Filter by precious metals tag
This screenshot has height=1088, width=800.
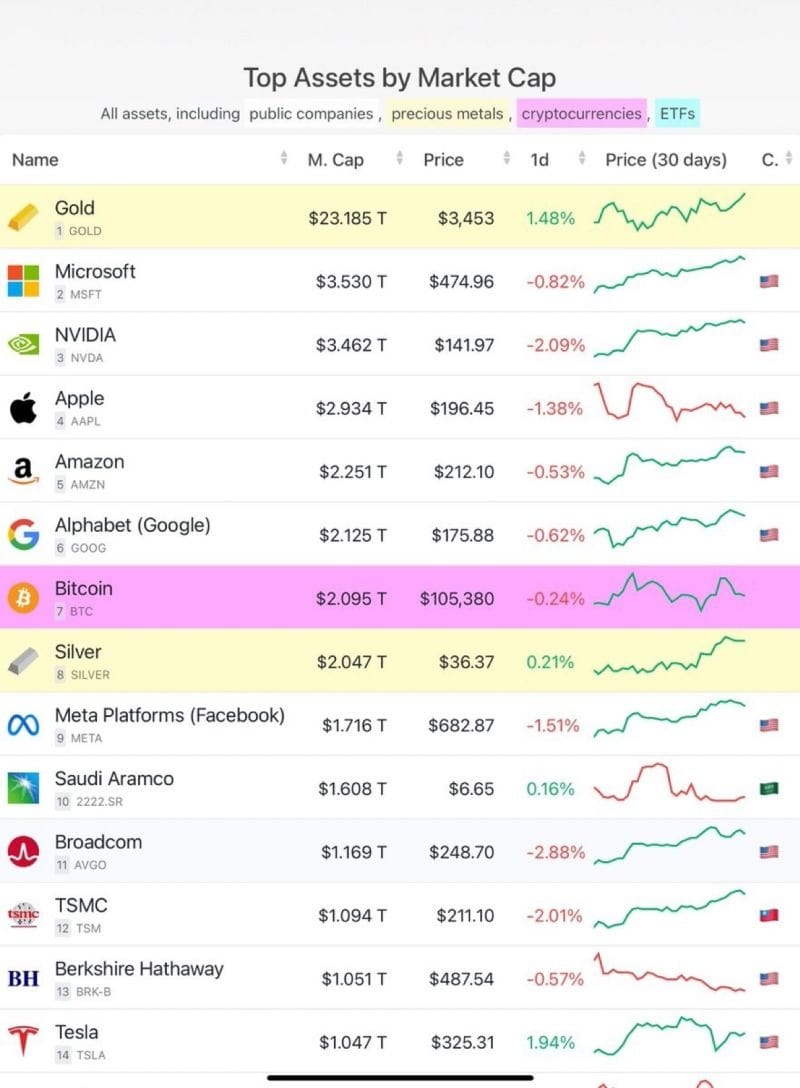448,114
